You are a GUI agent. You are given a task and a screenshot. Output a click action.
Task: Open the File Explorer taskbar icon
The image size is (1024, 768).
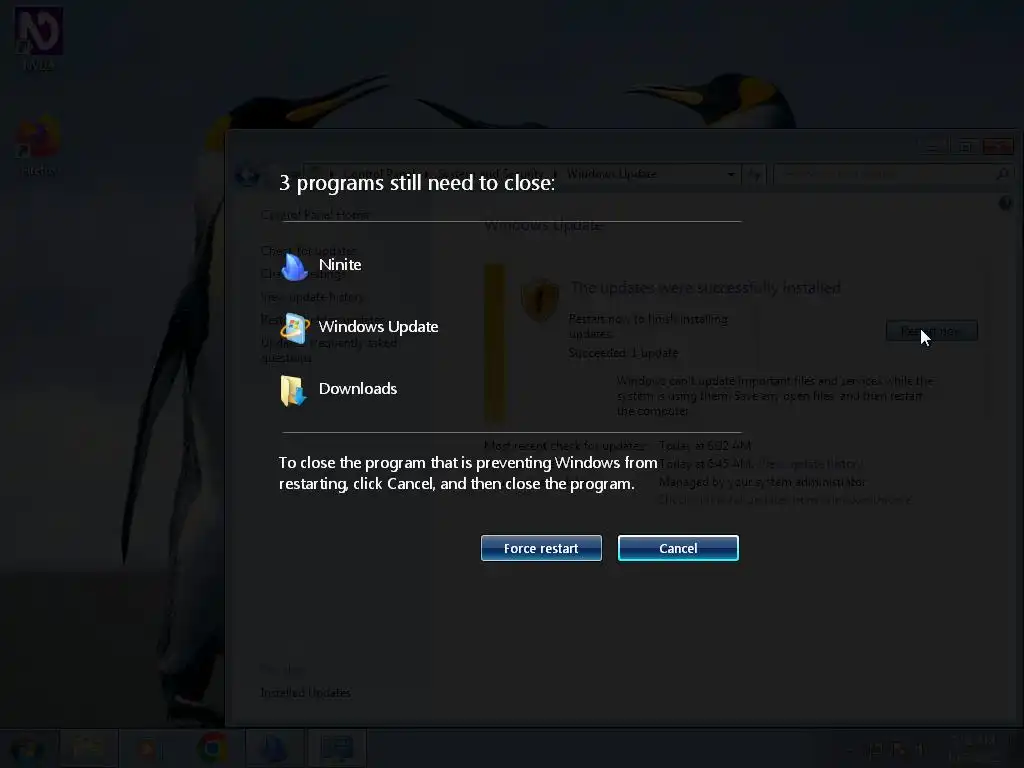[88, 748]
